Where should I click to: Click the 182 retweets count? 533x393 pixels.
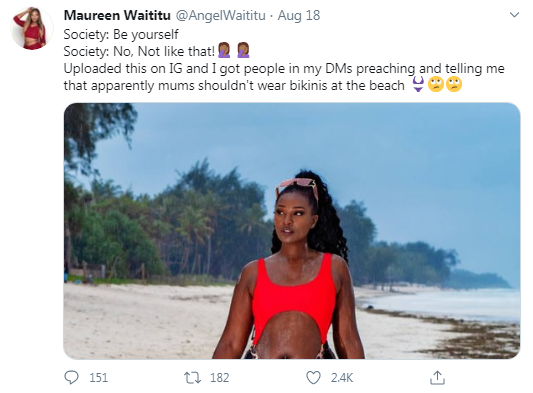pyautogui.click(x=219, y=378)
